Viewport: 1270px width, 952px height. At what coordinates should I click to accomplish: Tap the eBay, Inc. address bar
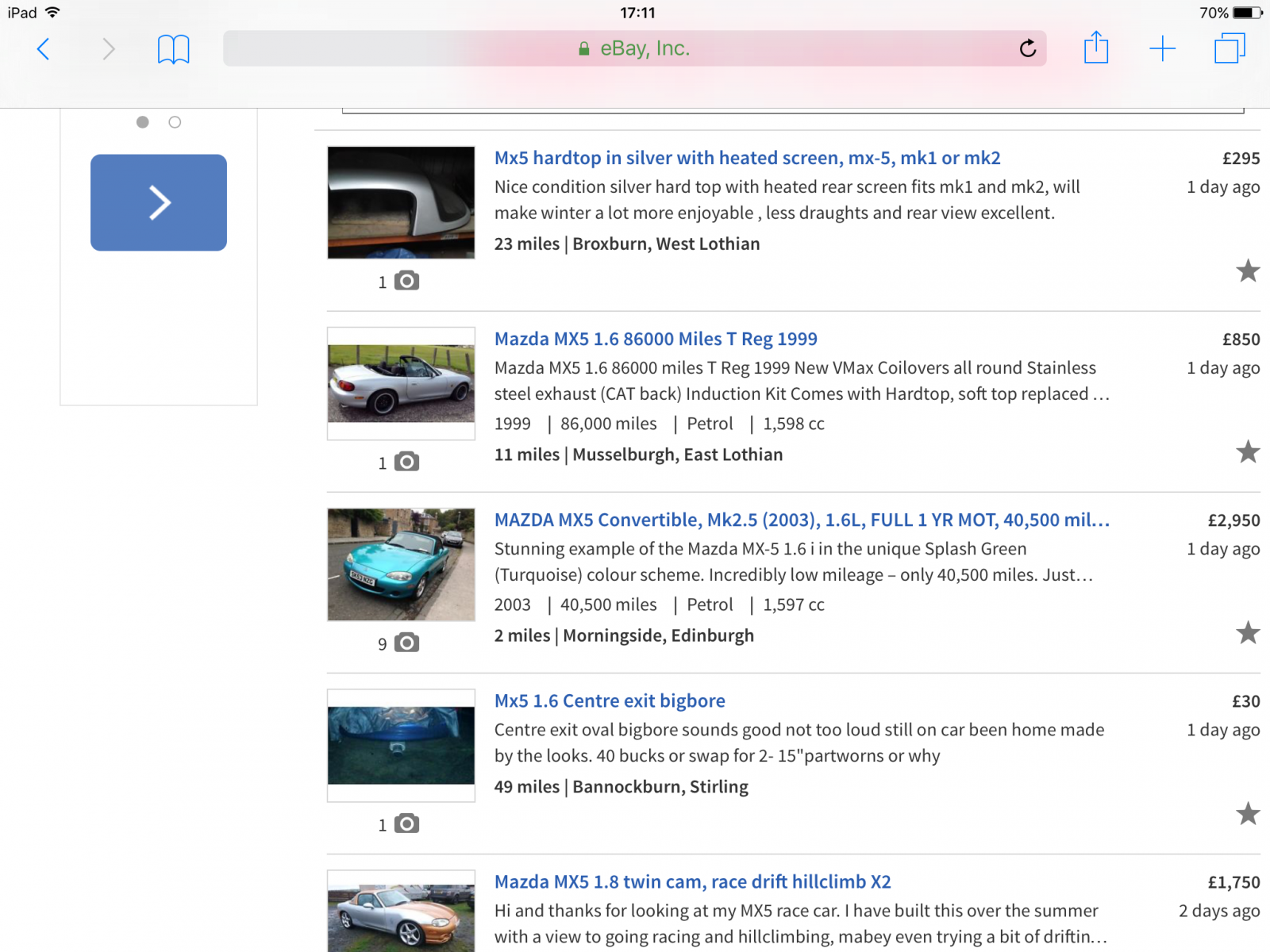click(634, 48)
